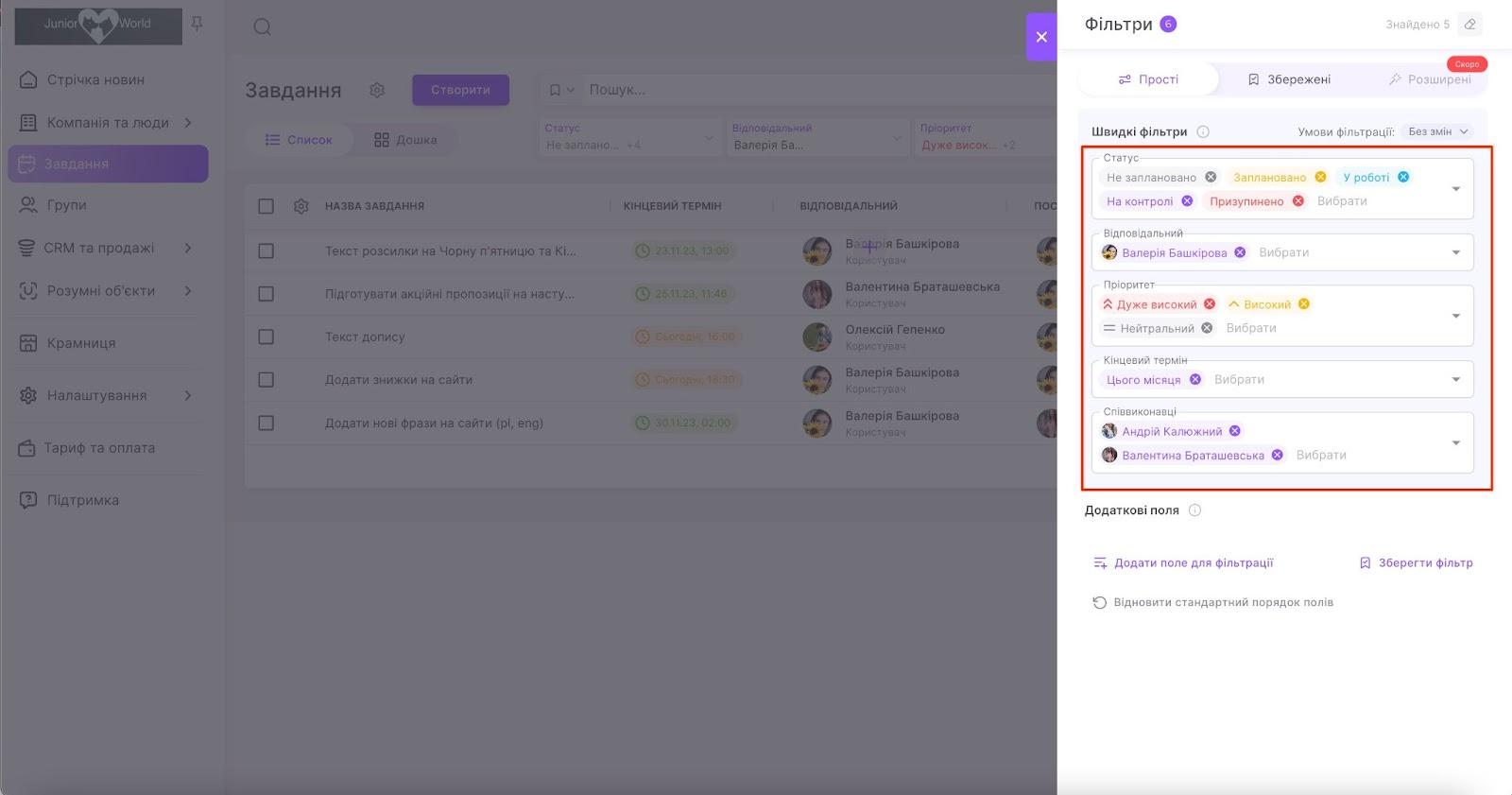Click the pin icon near the logo

tap(197, 25)
